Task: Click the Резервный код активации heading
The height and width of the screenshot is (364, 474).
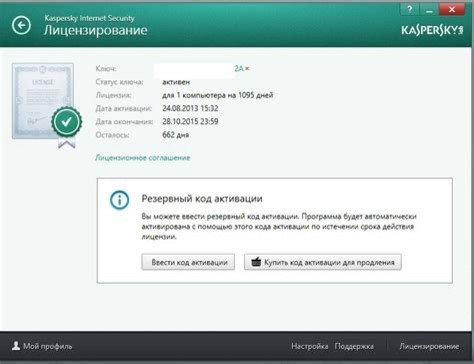Action: (202, 198)
